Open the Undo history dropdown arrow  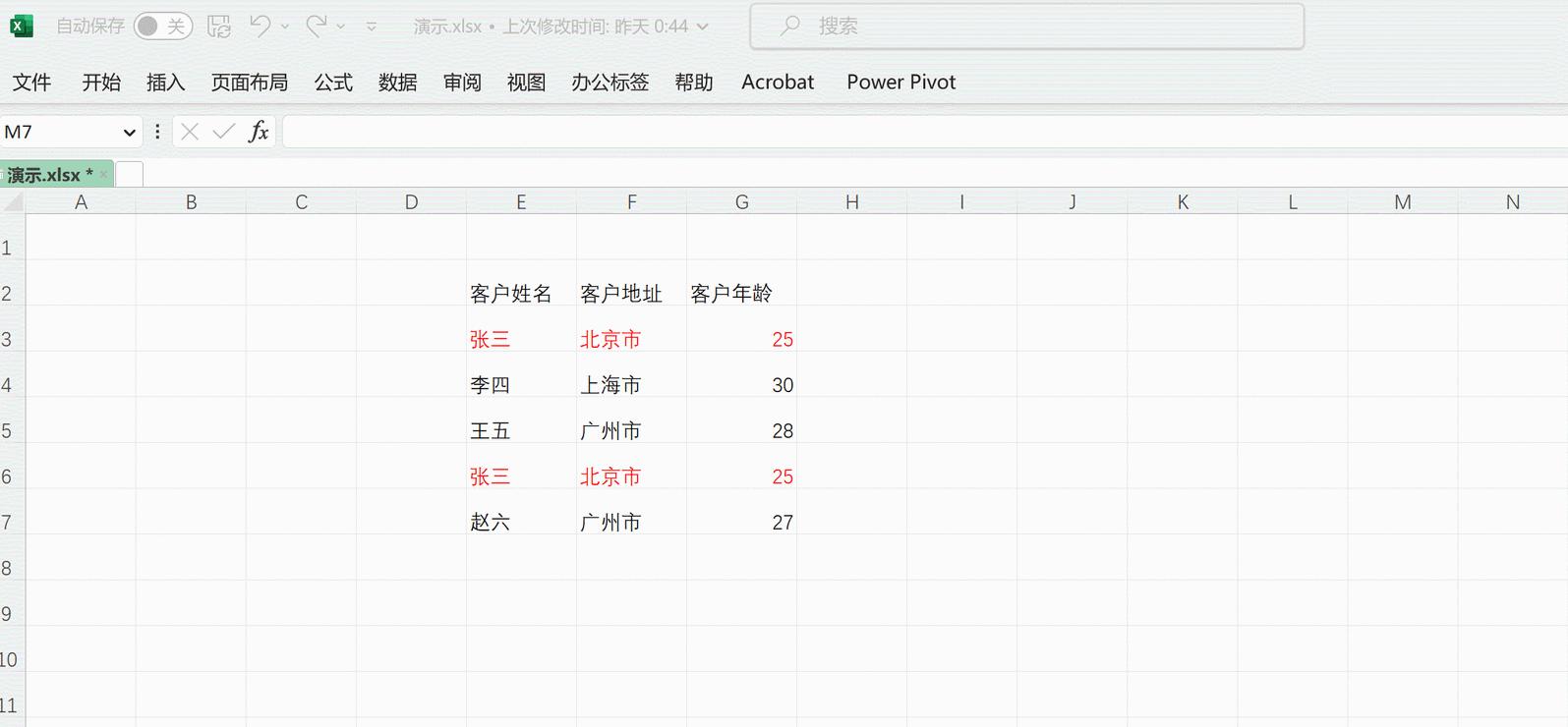pyautogui.click(x=285, y=27)
